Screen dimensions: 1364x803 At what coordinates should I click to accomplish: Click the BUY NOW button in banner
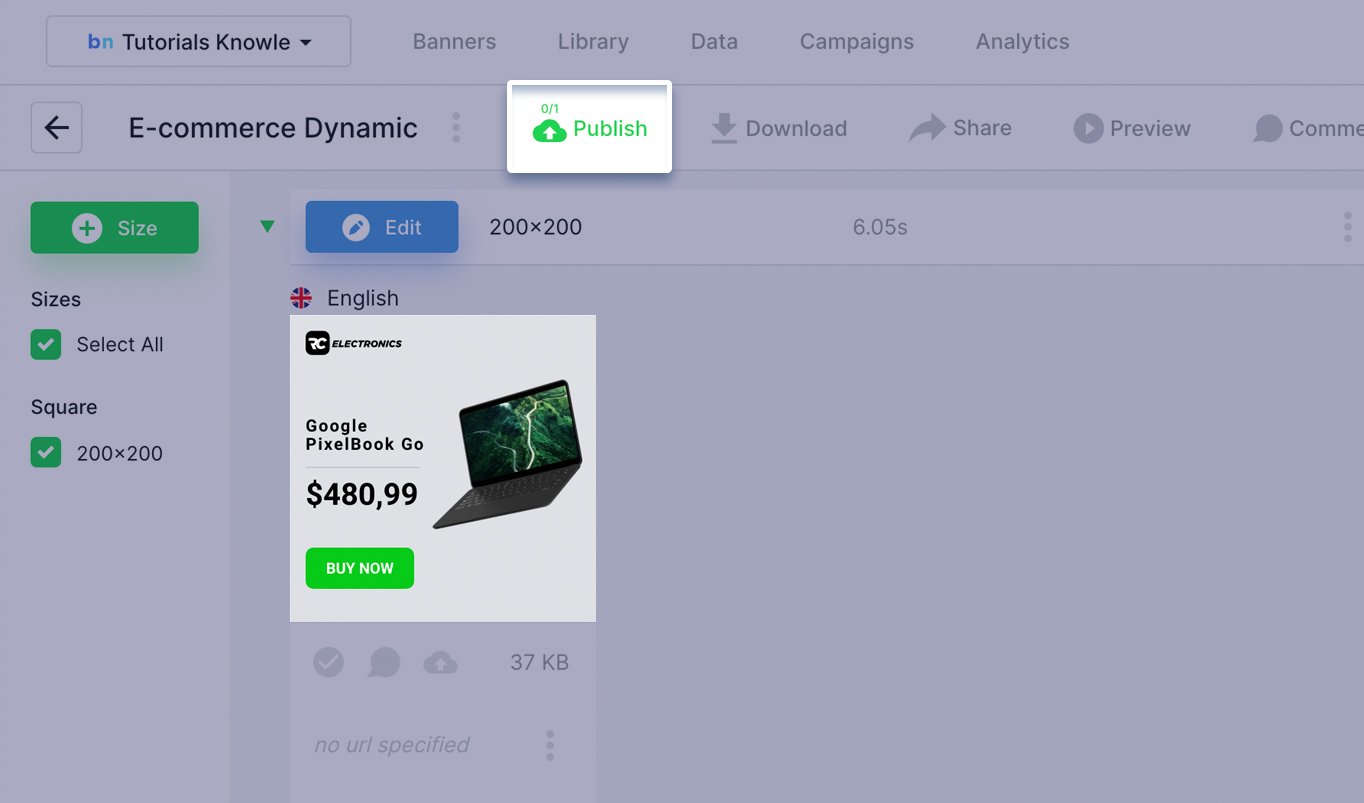[360, 568]
